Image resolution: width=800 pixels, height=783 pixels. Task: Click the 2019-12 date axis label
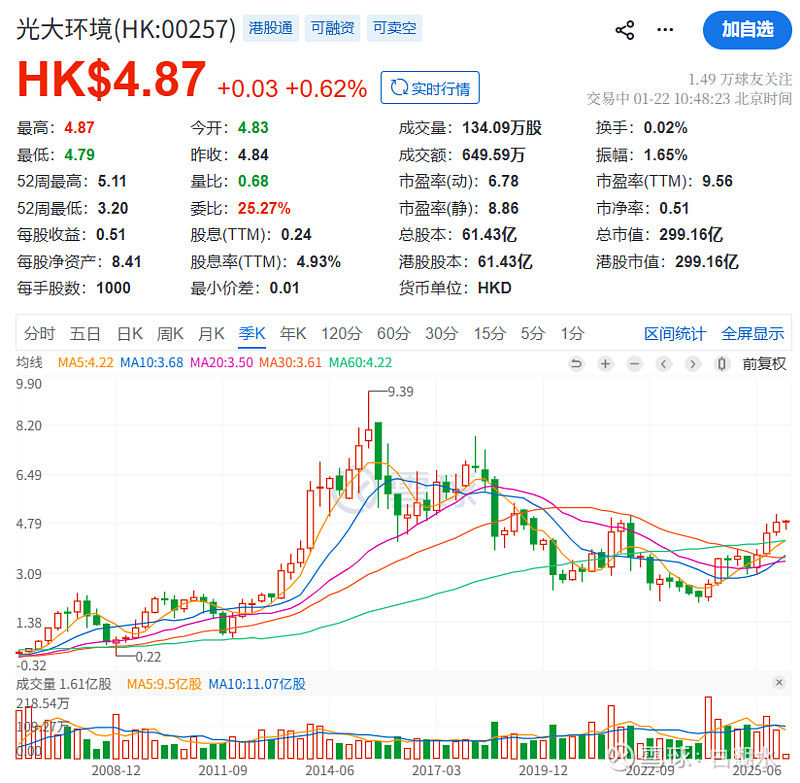[543, 770]
